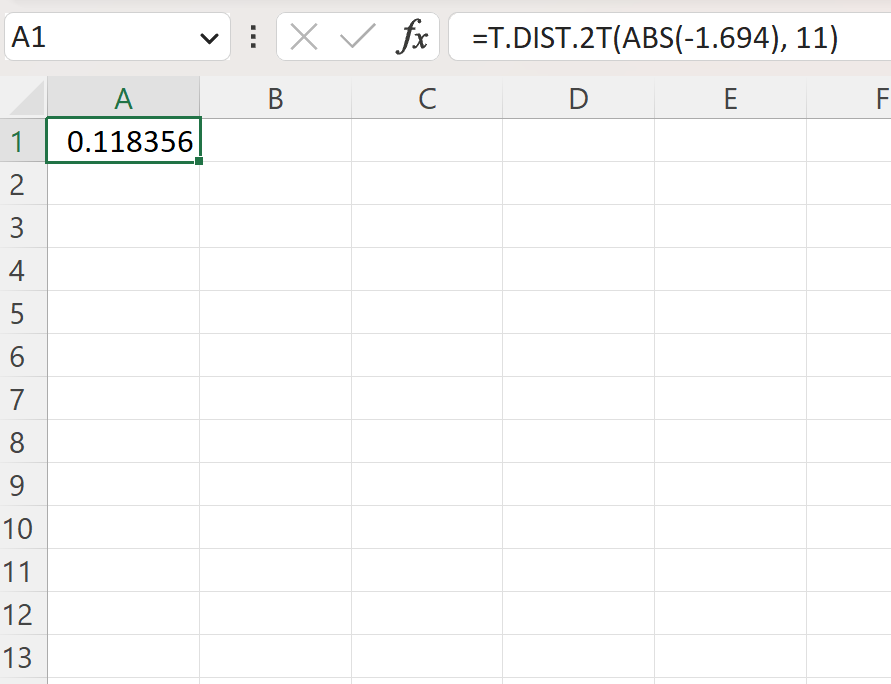Open the Name Box dropdown arrow

[x=209, y=36]
